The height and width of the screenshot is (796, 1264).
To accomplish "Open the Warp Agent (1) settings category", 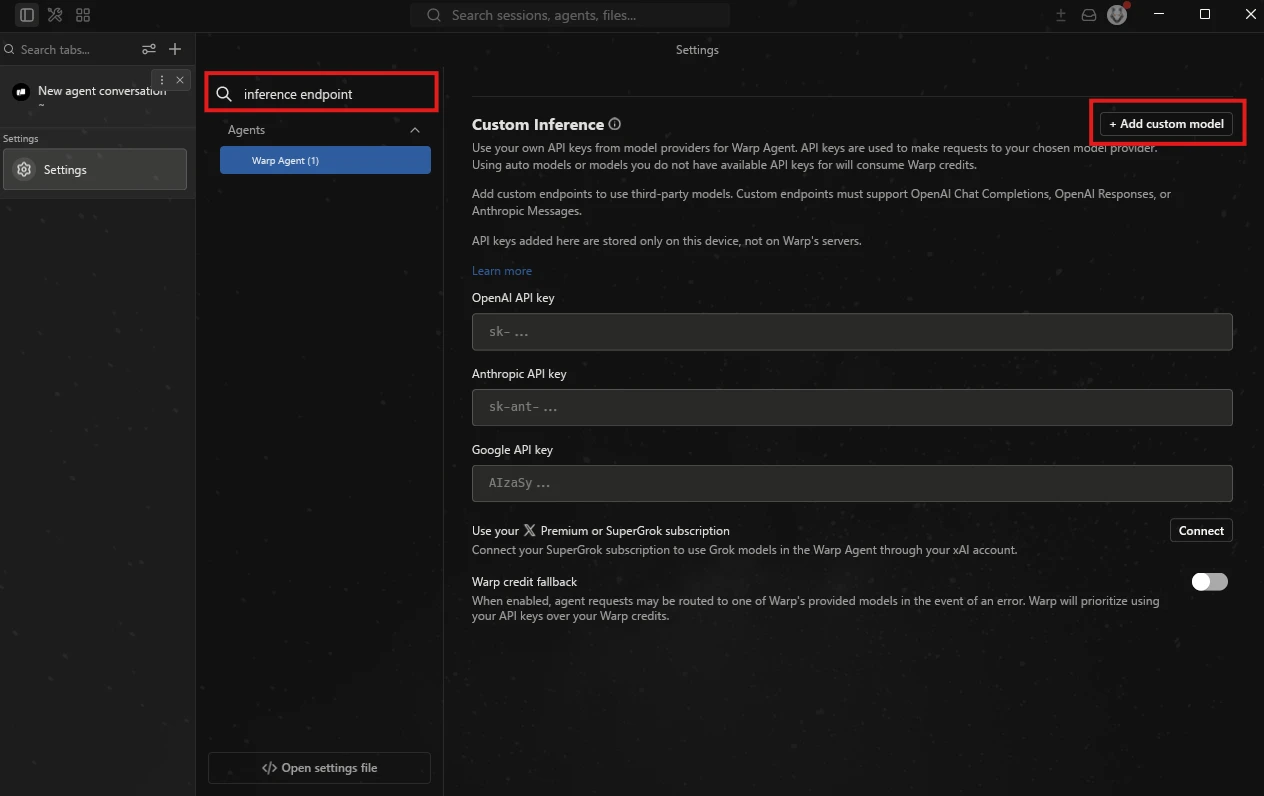I will (x=325, y=160).
